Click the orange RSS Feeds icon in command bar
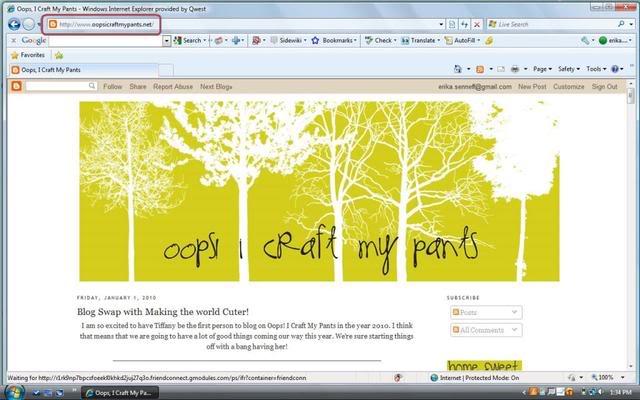Screen dimensions: 640x400 point(480,69)
